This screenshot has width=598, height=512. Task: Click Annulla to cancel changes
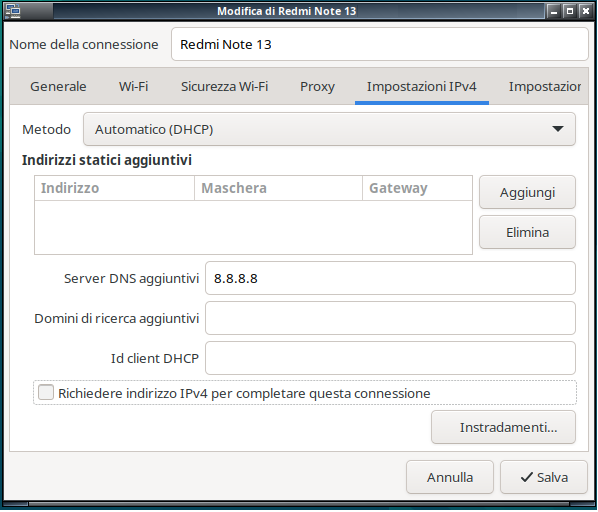(450, 477)
